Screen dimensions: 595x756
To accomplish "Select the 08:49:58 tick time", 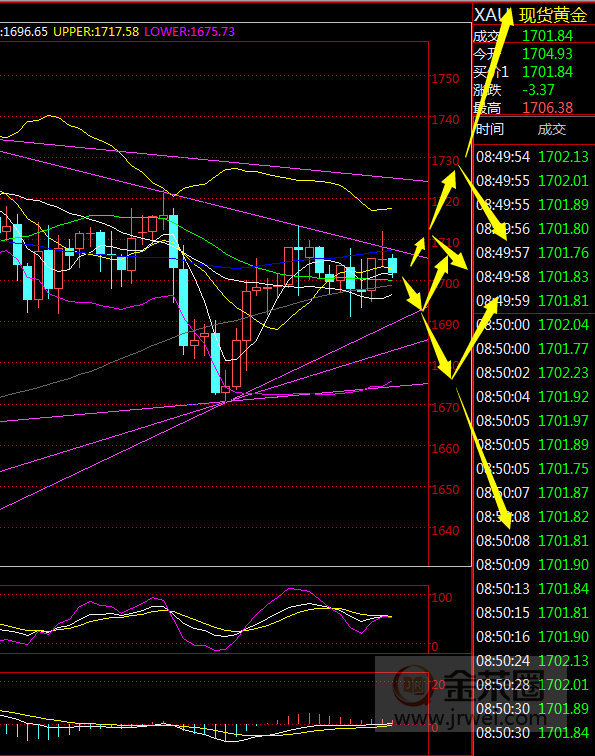I will pyautogui.click(x=503, y=277).
